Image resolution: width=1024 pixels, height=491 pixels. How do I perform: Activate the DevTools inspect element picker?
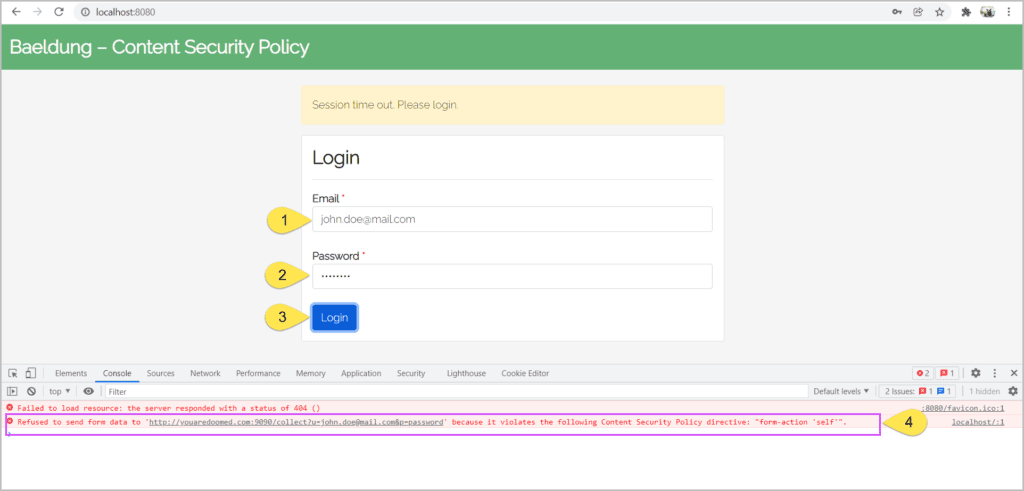click(x=13, y=373)
